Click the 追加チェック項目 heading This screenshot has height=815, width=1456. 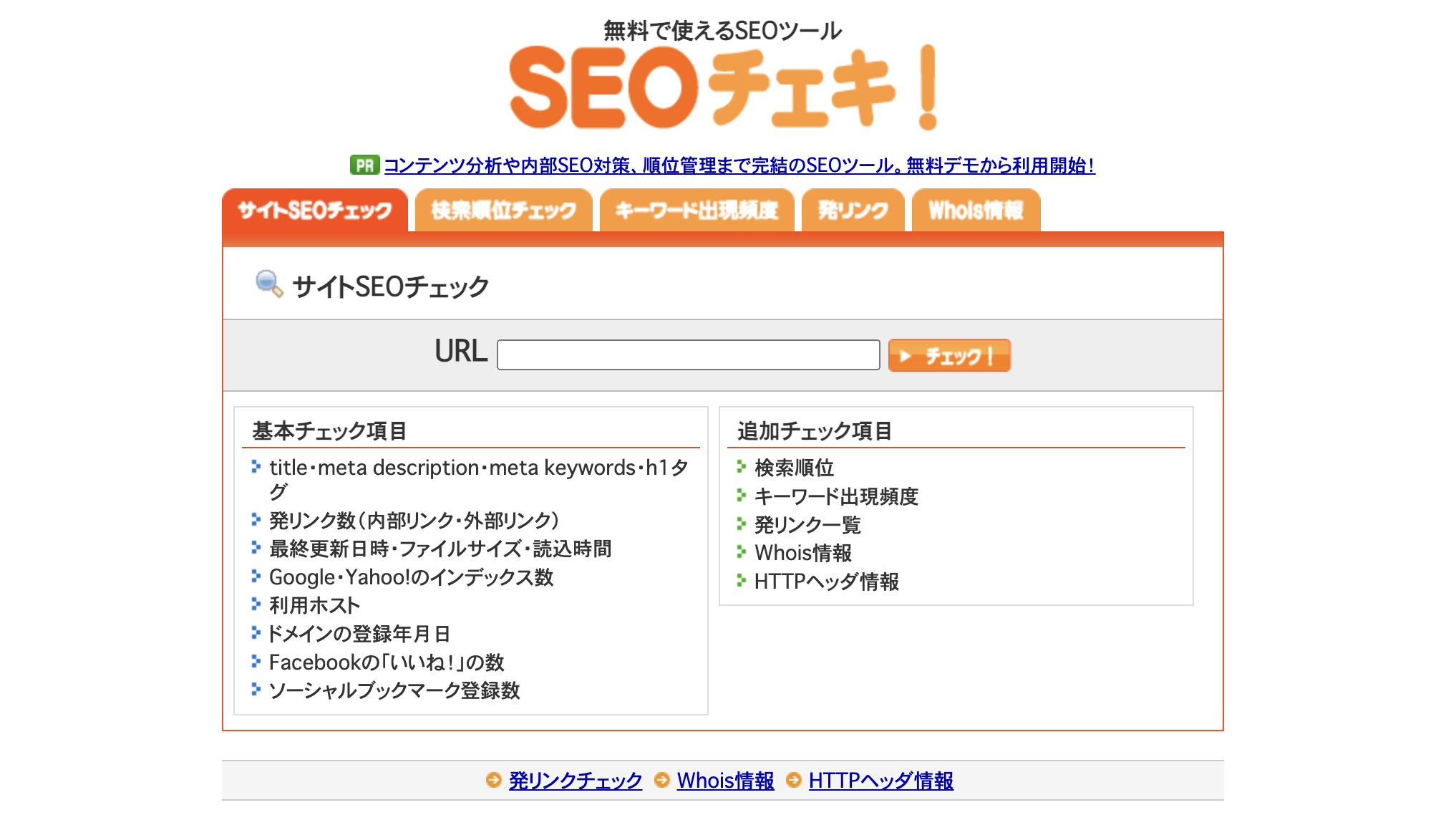(815, 430)
